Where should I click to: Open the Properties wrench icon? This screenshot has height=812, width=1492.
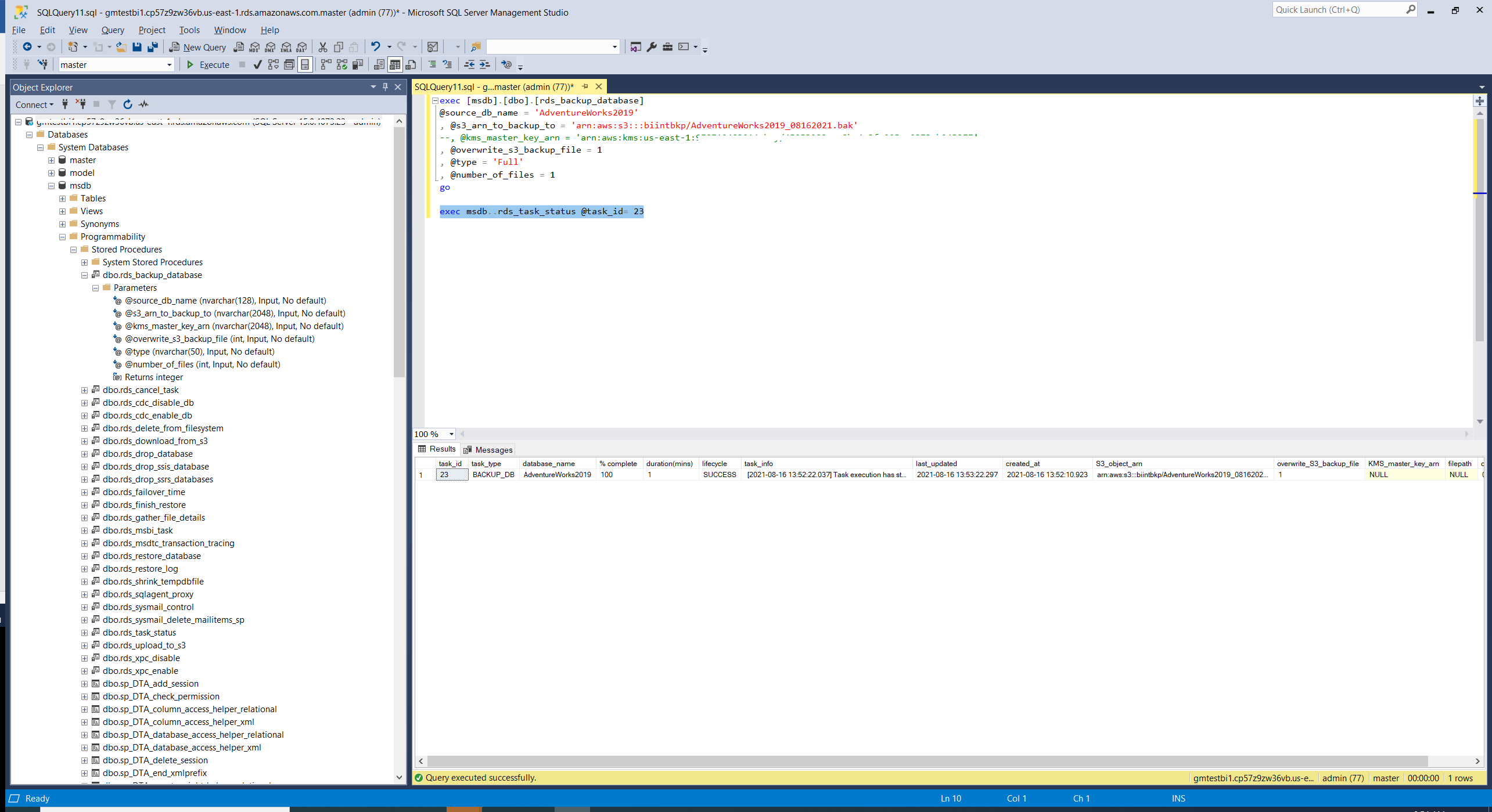[x=652, y=47]
